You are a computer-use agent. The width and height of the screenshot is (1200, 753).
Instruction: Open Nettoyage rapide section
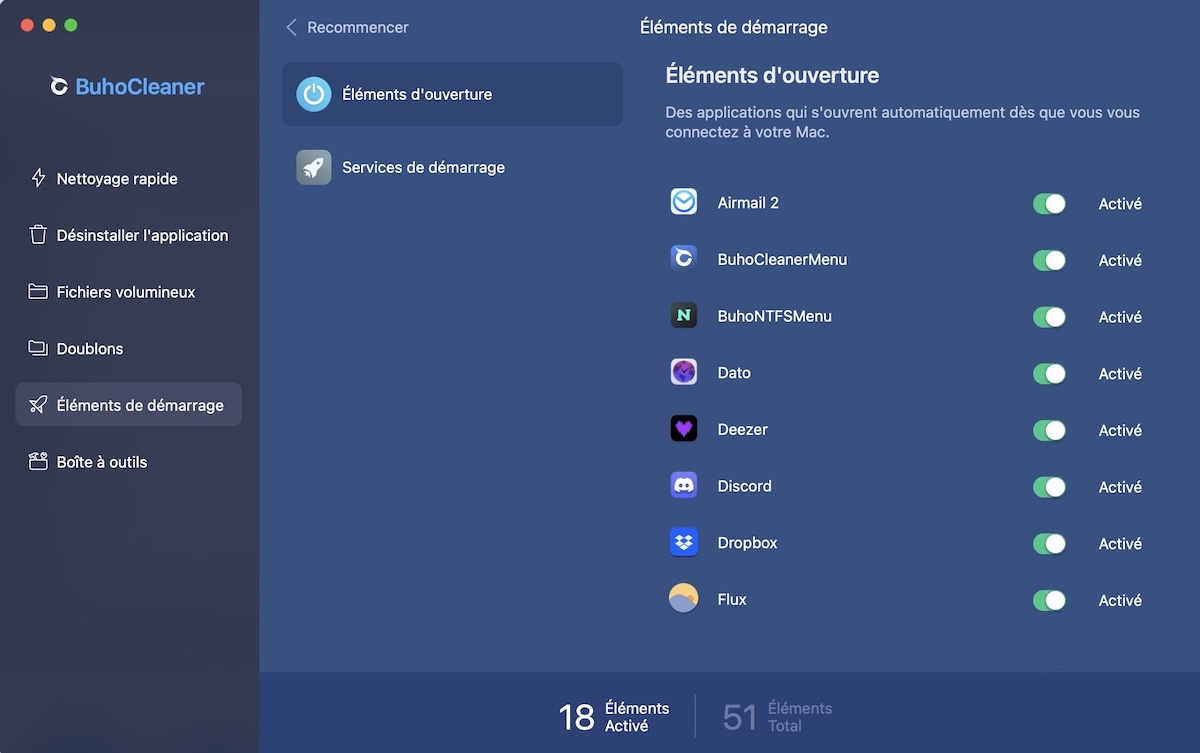128,179
